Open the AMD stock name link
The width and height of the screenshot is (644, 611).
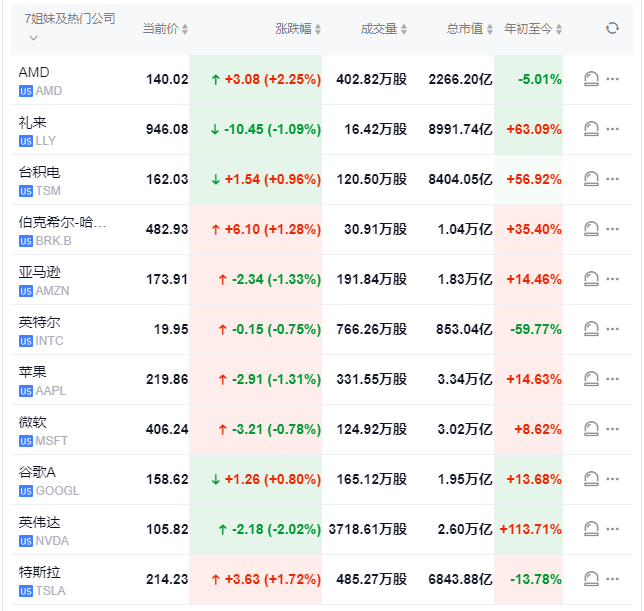coord(34,72)
